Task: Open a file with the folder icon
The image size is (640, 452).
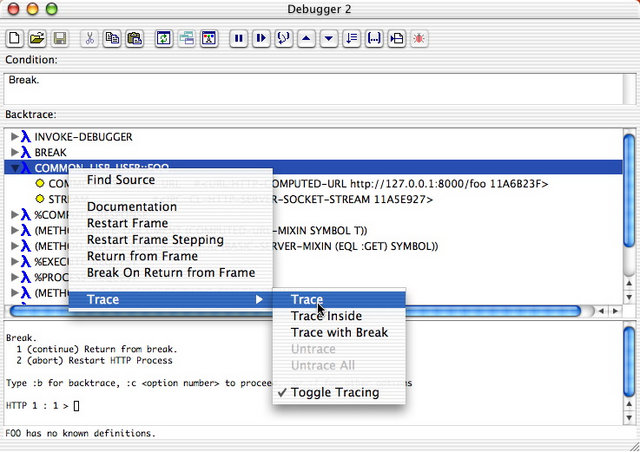Action: (37, 39)
